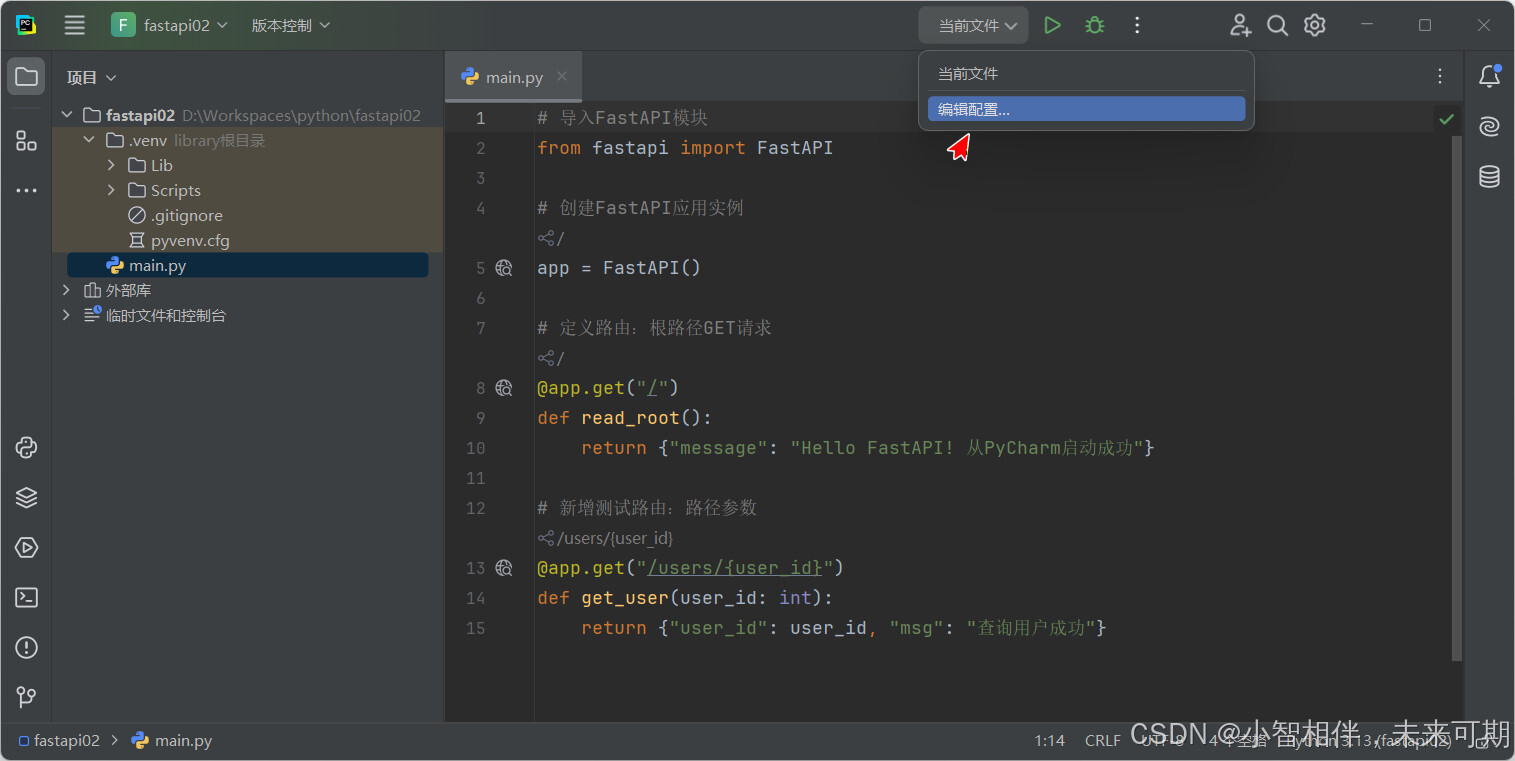Show notifications bell icon
This screenshot has width=1515, height=761.
(x=1489, y=76)
